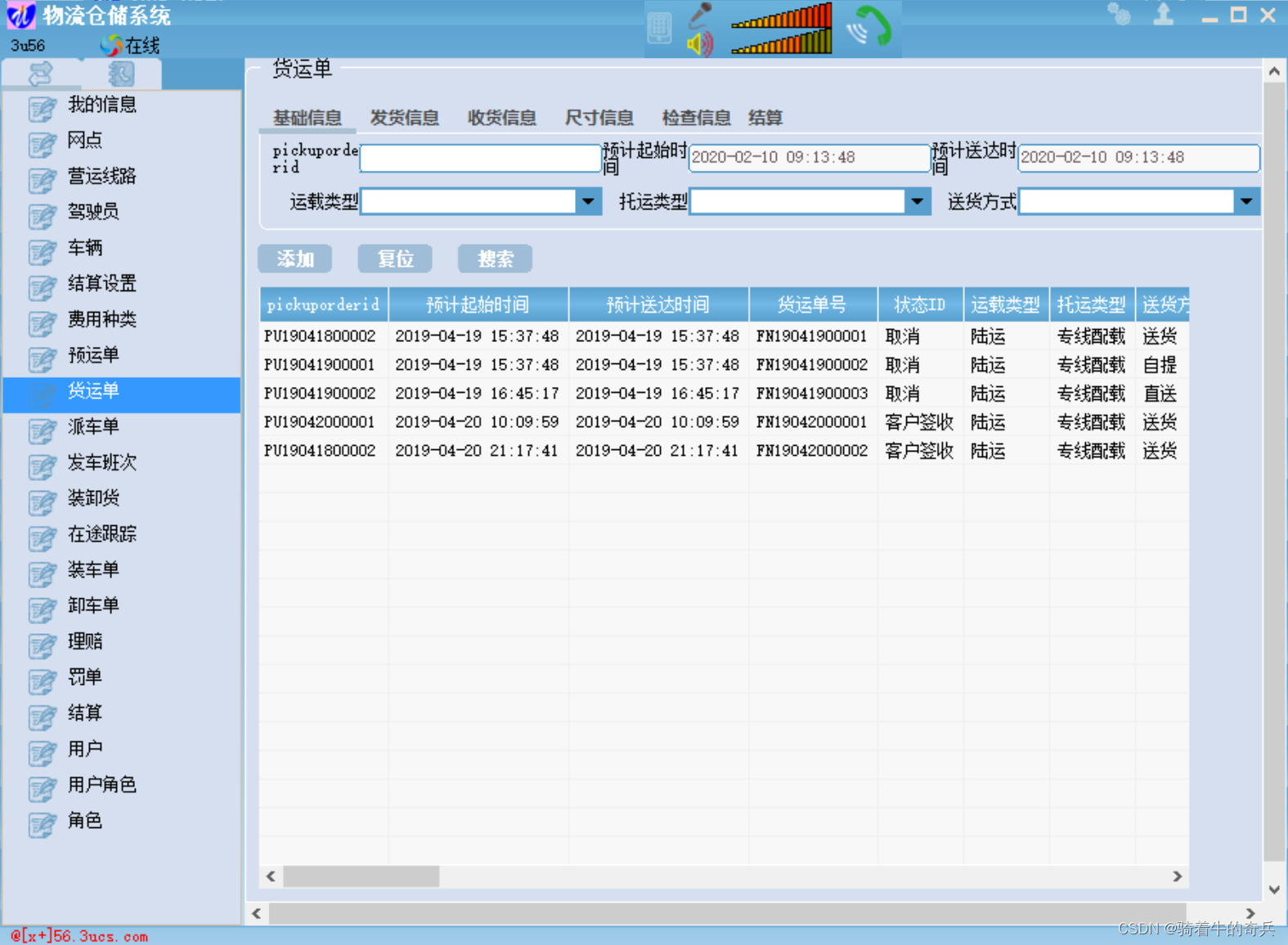
Task: Switch to the 发货信息 tab
Action: click(405, 118)
